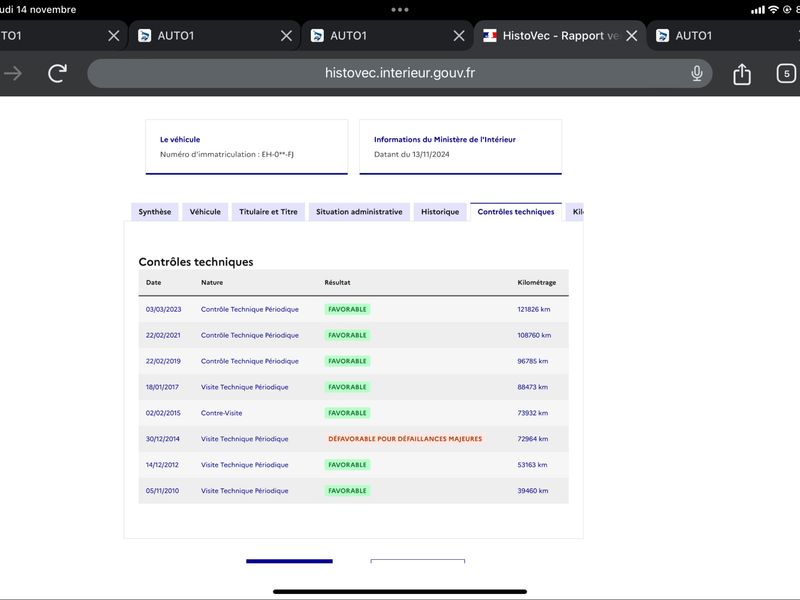Click the date 30/12/2014
The height and width of the screenshot is (600, 800).
pyautogui.click(x=162, y=439)
